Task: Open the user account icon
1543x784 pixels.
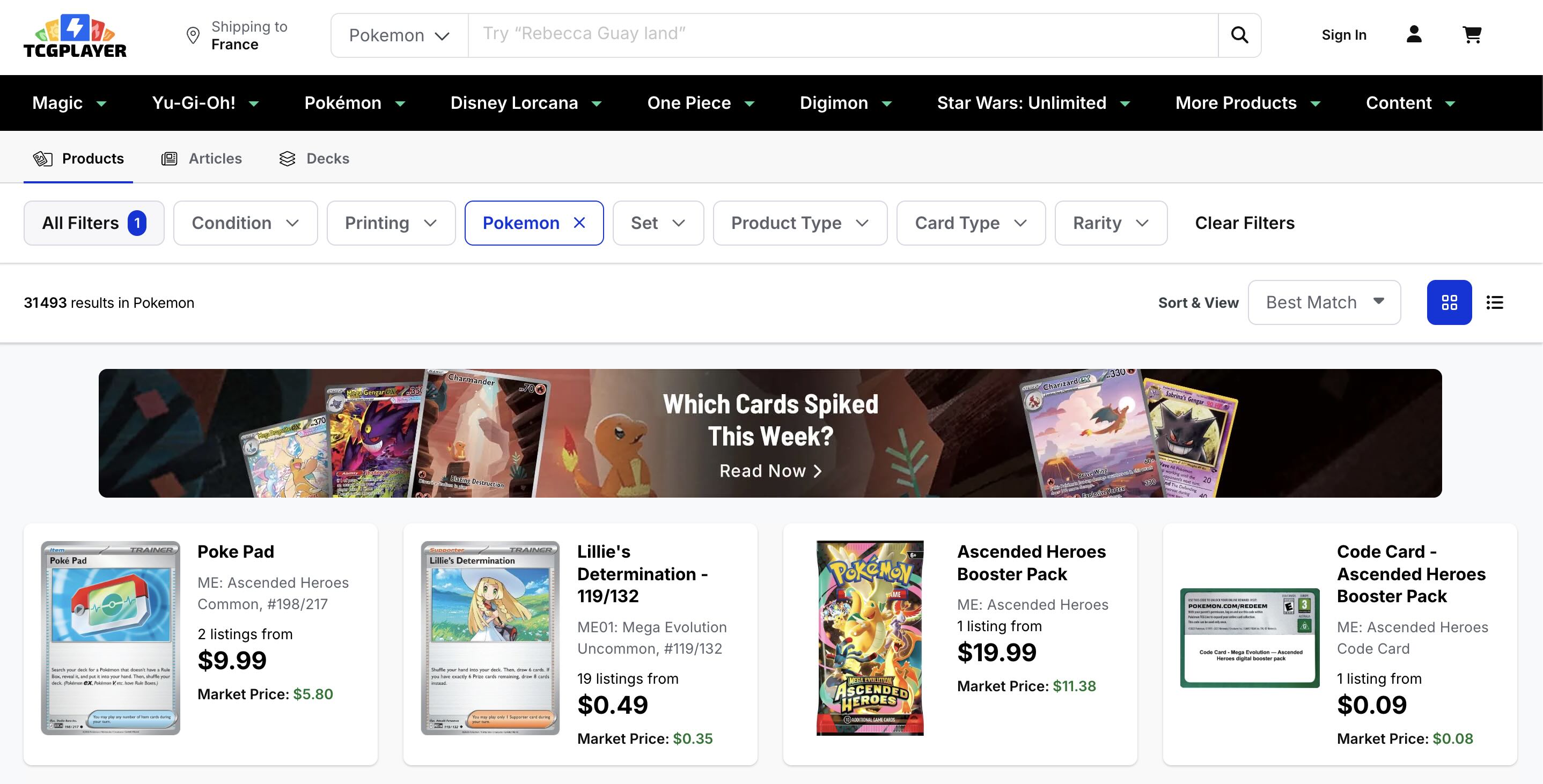Action: [x=1414, y=35]
